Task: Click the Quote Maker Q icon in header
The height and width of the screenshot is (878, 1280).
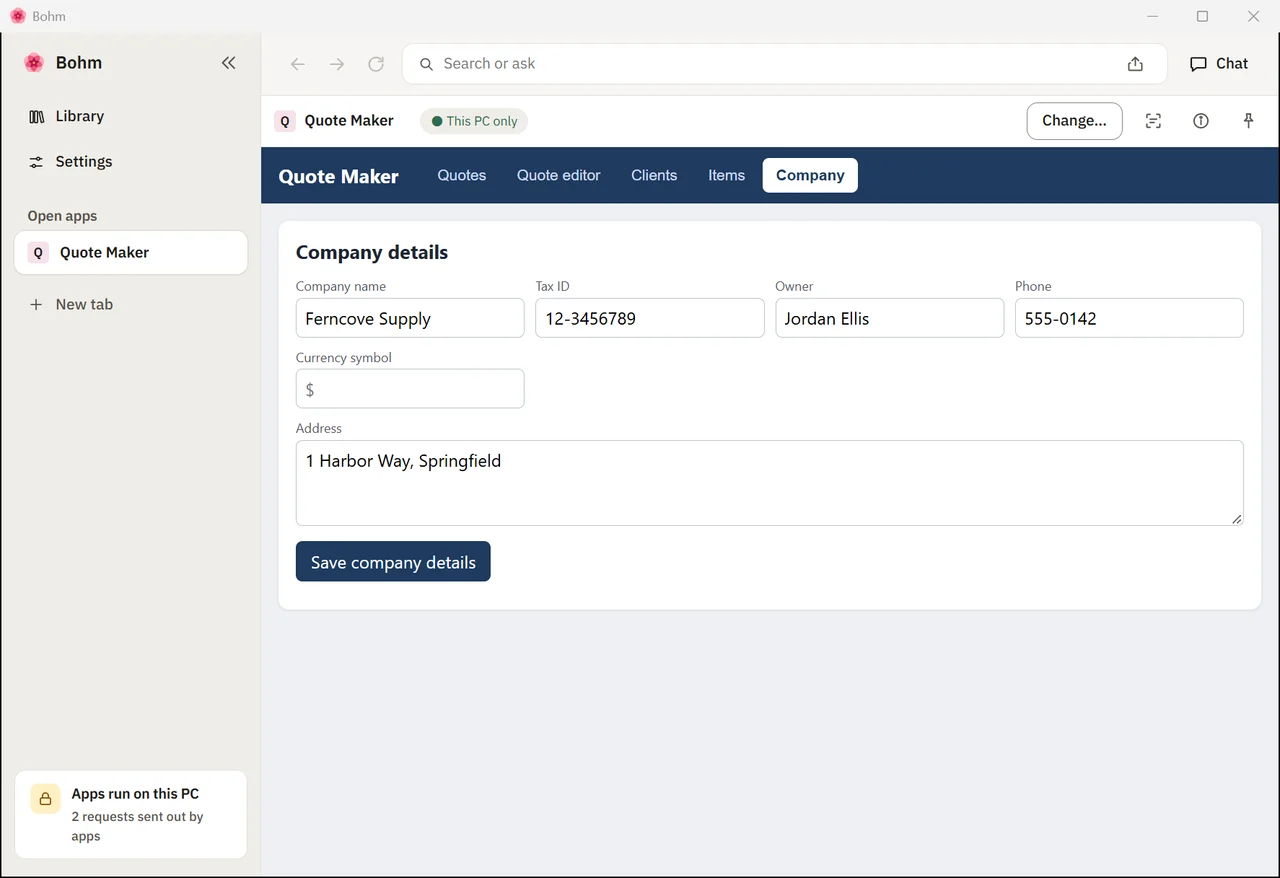Action: point(285,121)
